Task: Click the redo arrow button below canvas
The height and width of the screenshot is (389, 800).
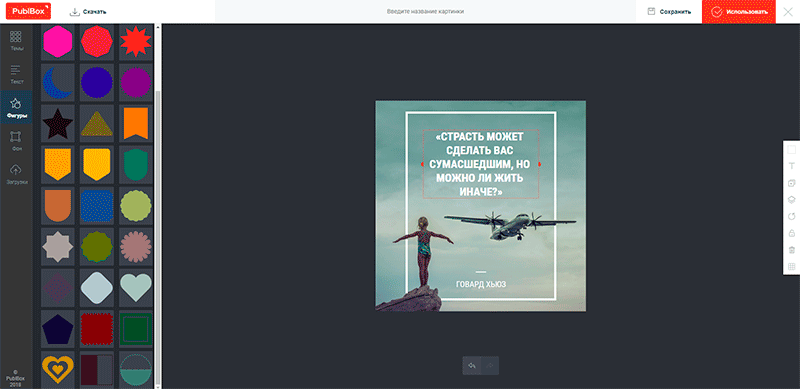Action: [x=490, y=366]
